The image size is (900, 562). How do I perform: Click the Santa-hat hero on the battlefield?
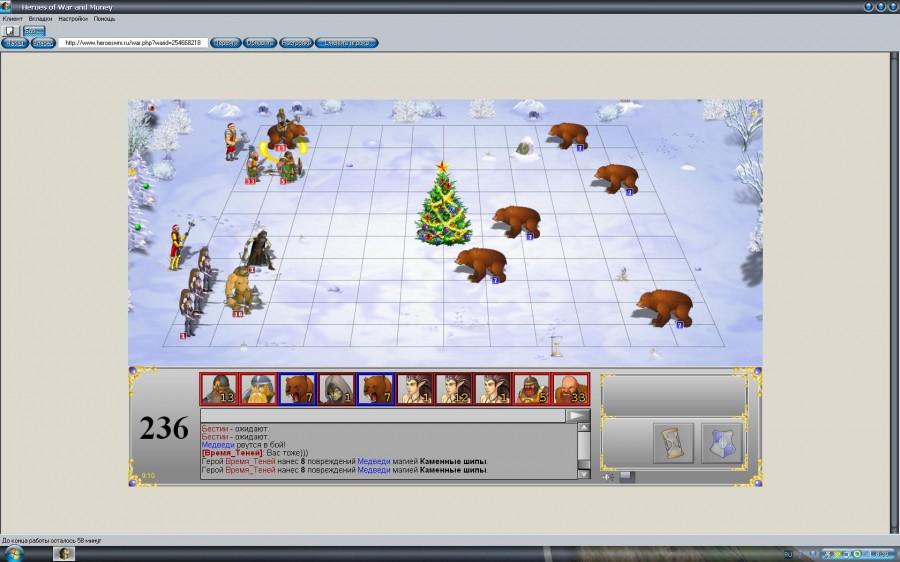point(232,141)
